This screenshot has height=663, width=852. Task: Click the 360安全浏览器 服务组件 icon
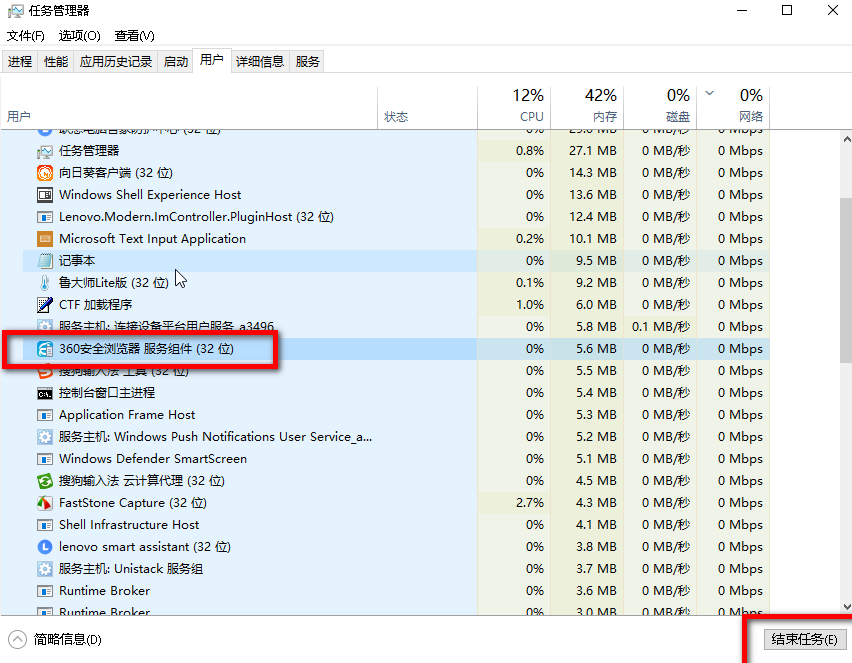(45, 349)
